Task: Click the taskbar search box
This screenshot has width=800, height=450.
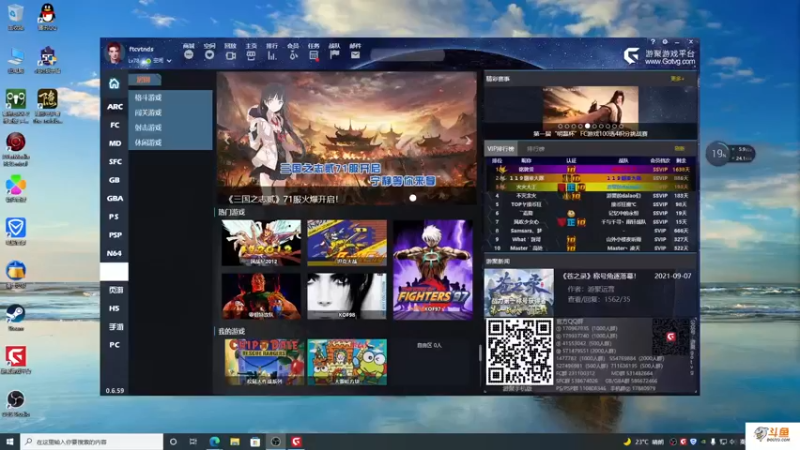Action: pos(92,441)
